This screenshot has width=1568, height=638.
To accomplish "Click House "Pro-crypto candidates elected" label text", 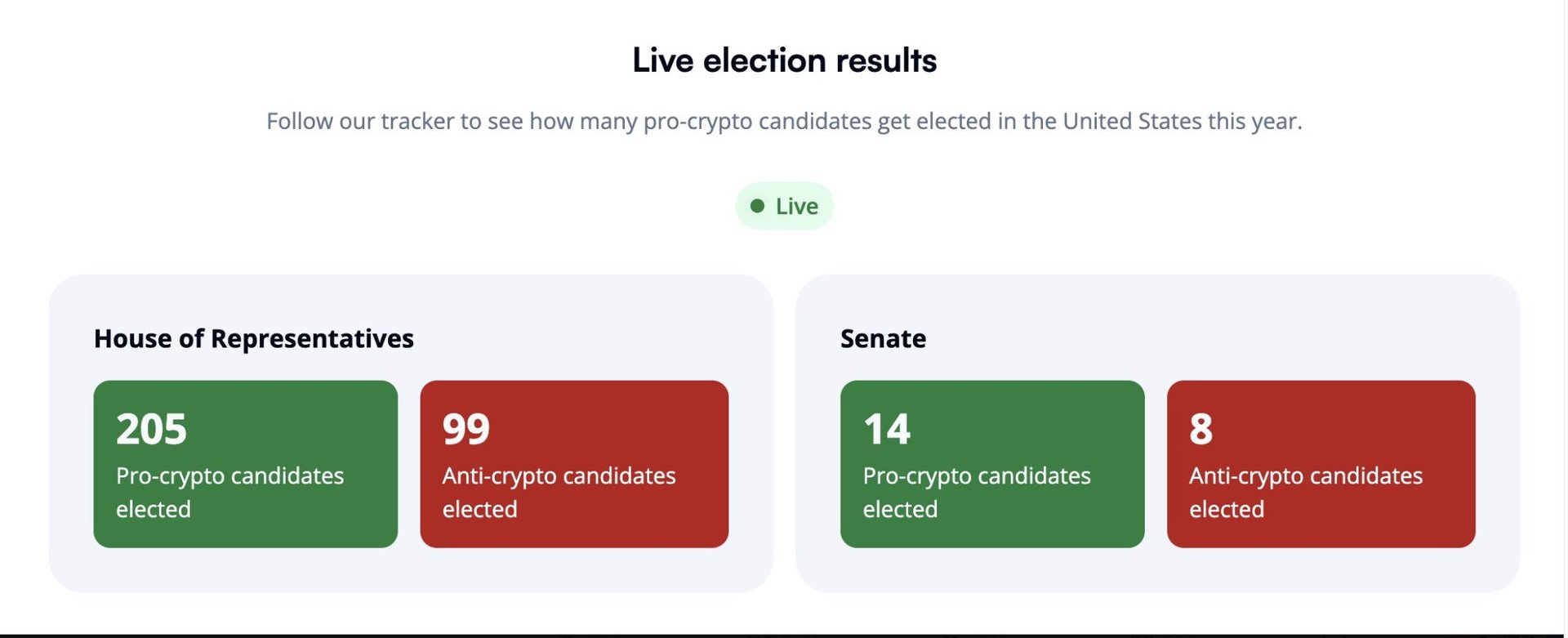I will click(229, 492).
